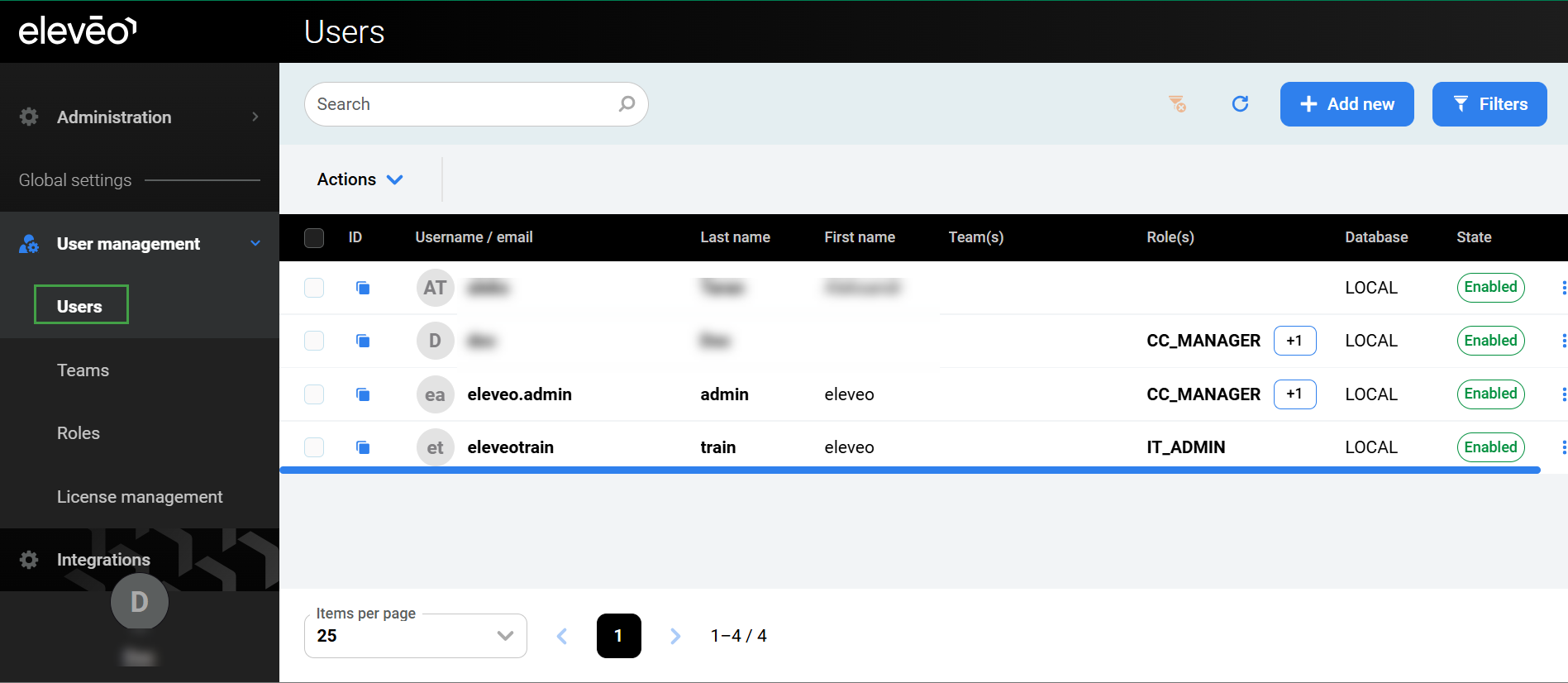Copy ID of eleveotrain user
Image resolution: width=1568 pixels, height=683 pixels.
click(363, 447)
